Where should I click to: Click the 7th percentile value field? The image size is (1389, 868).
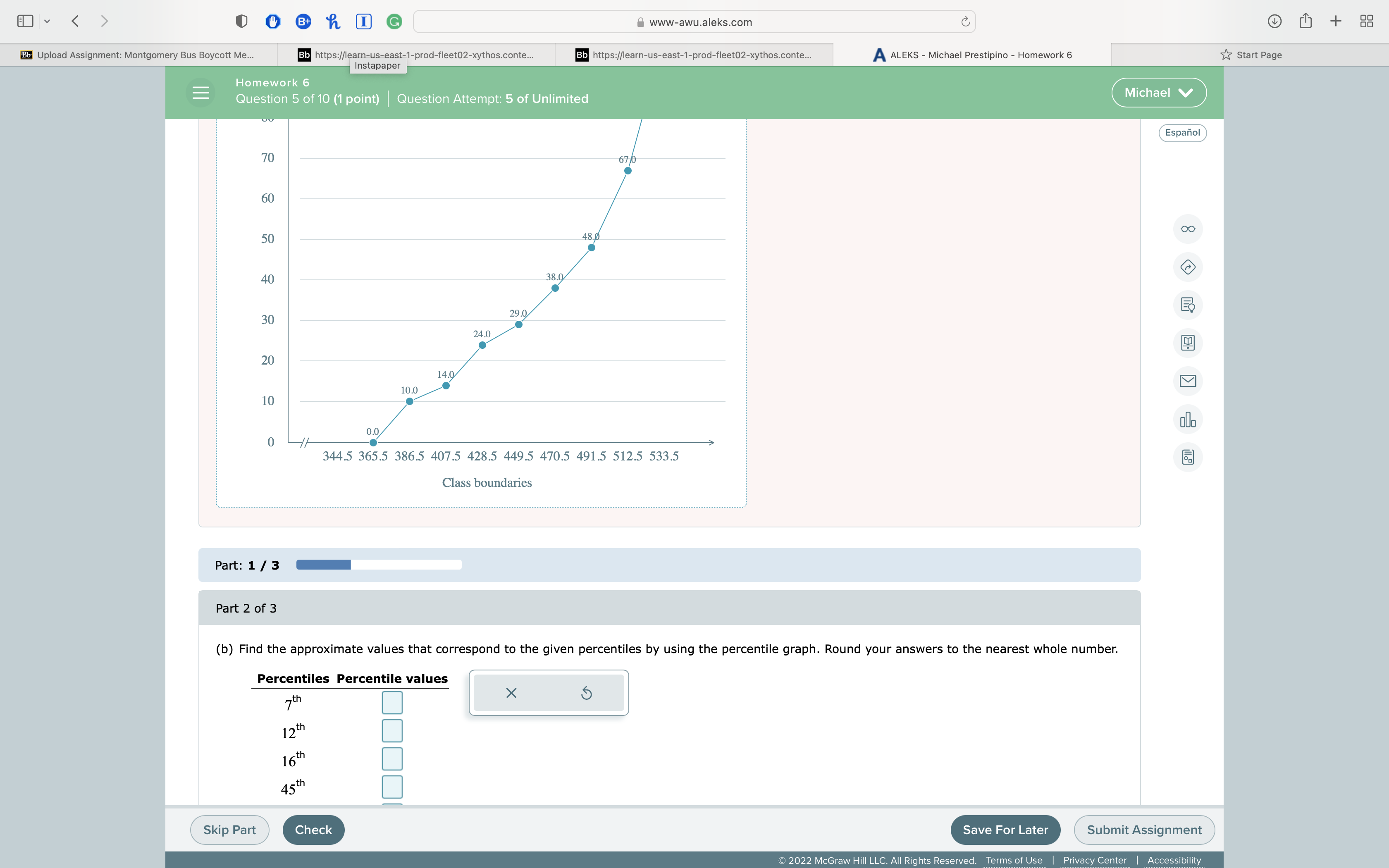(x=392, y=703)
